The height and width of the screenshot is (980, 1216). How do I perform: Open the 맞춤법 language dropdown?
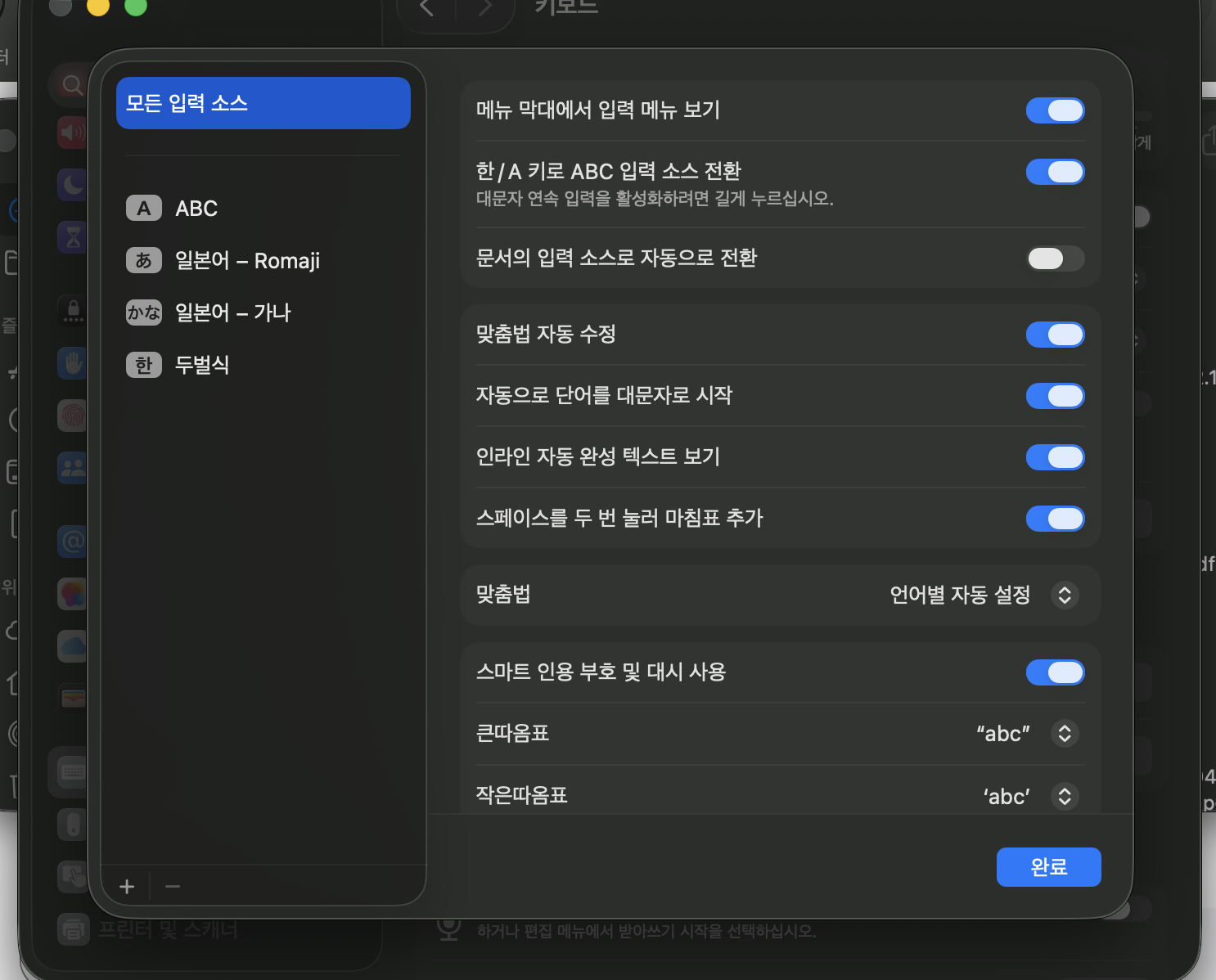1064,595
